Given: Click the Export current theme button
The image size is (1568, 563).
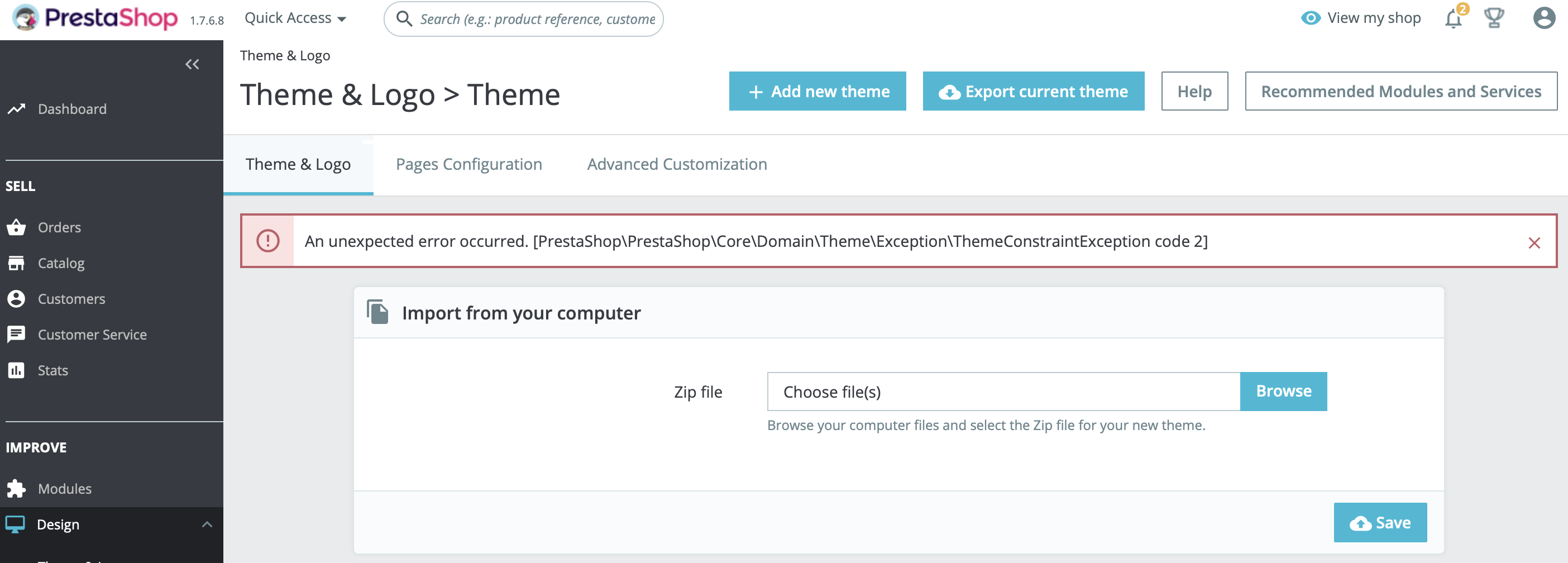Looking at the screenshot, I should (x=1034, y=91).
